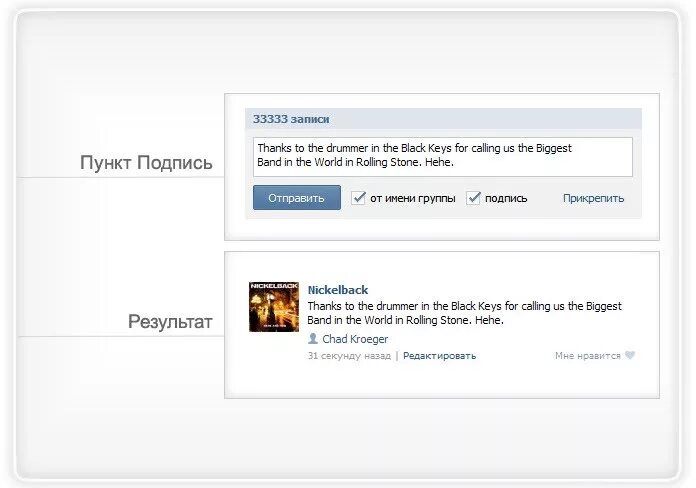Image resolution: width=696 pixels, height=488 pixels.
Task: Focus the post text input field
Action: point(443,157)
